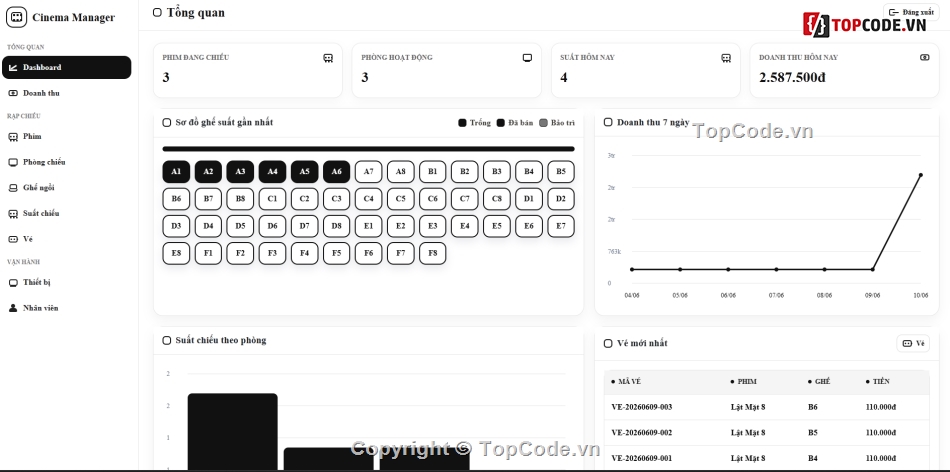This screenshot has height=472, width=950.
Task: Click the Đăng xuất logout button
Action: (x=911, y=12)
